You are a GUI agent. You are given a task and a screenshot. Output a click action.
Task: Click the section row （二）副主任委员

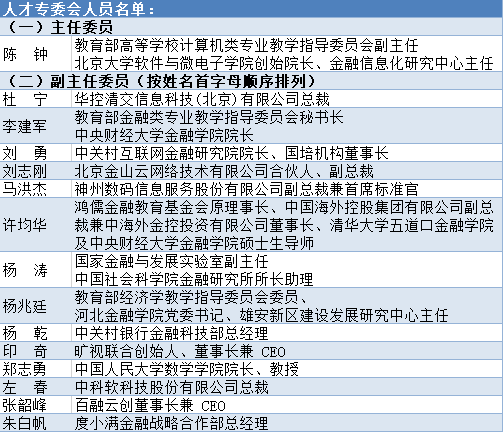(251, 80)
